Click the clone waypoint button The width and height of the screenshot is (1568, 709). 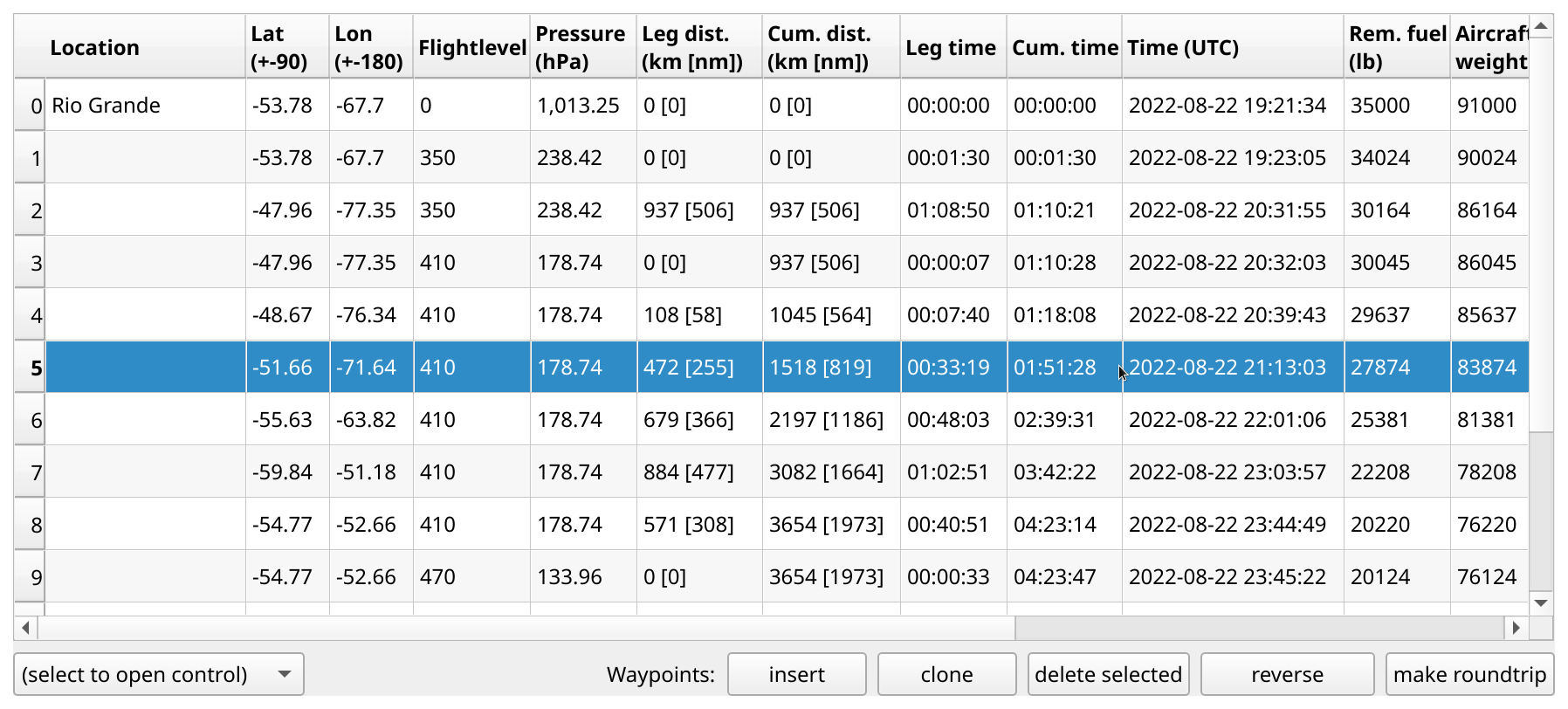[x=946, y=675]
